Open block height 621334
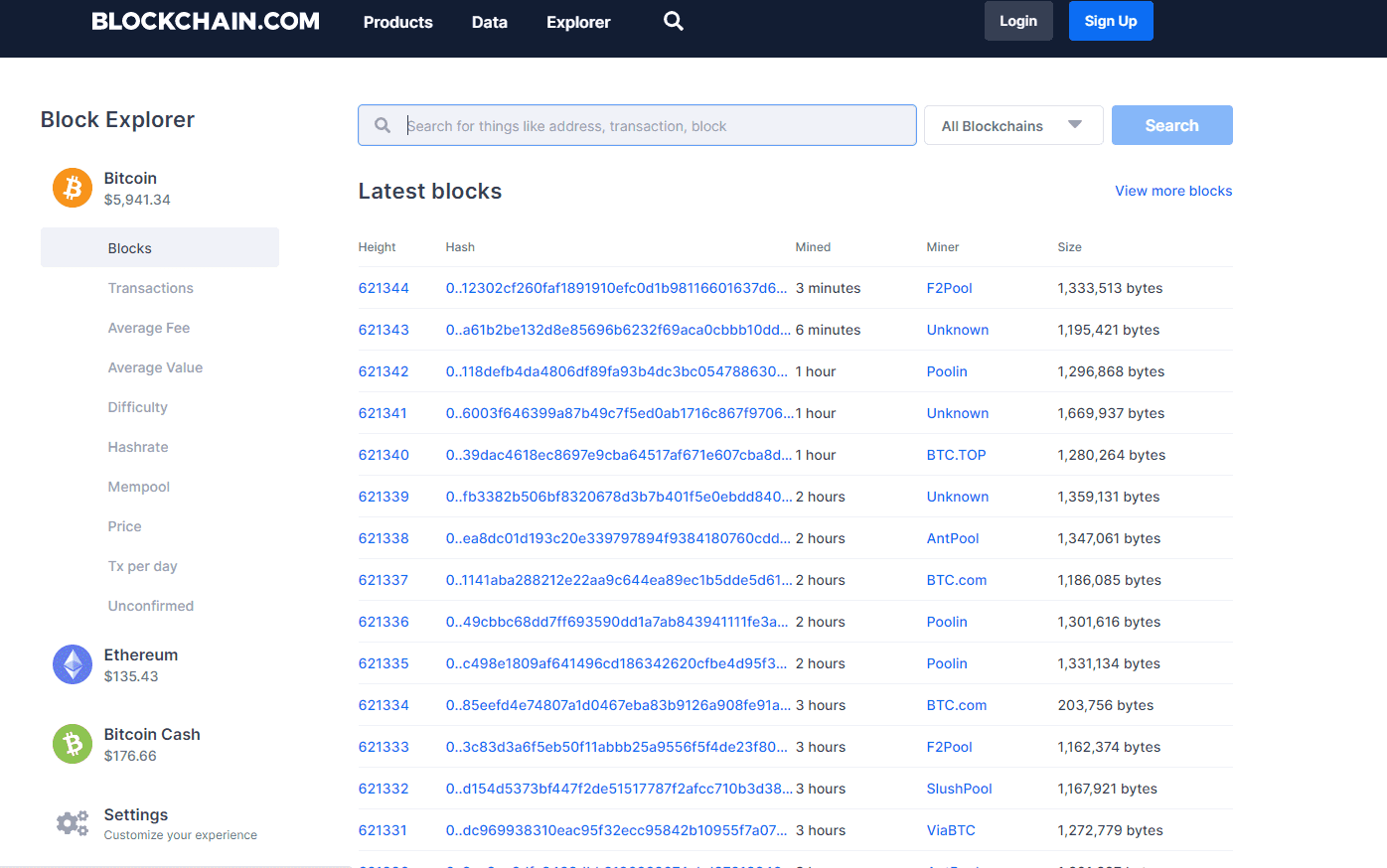 click(384, 705)
